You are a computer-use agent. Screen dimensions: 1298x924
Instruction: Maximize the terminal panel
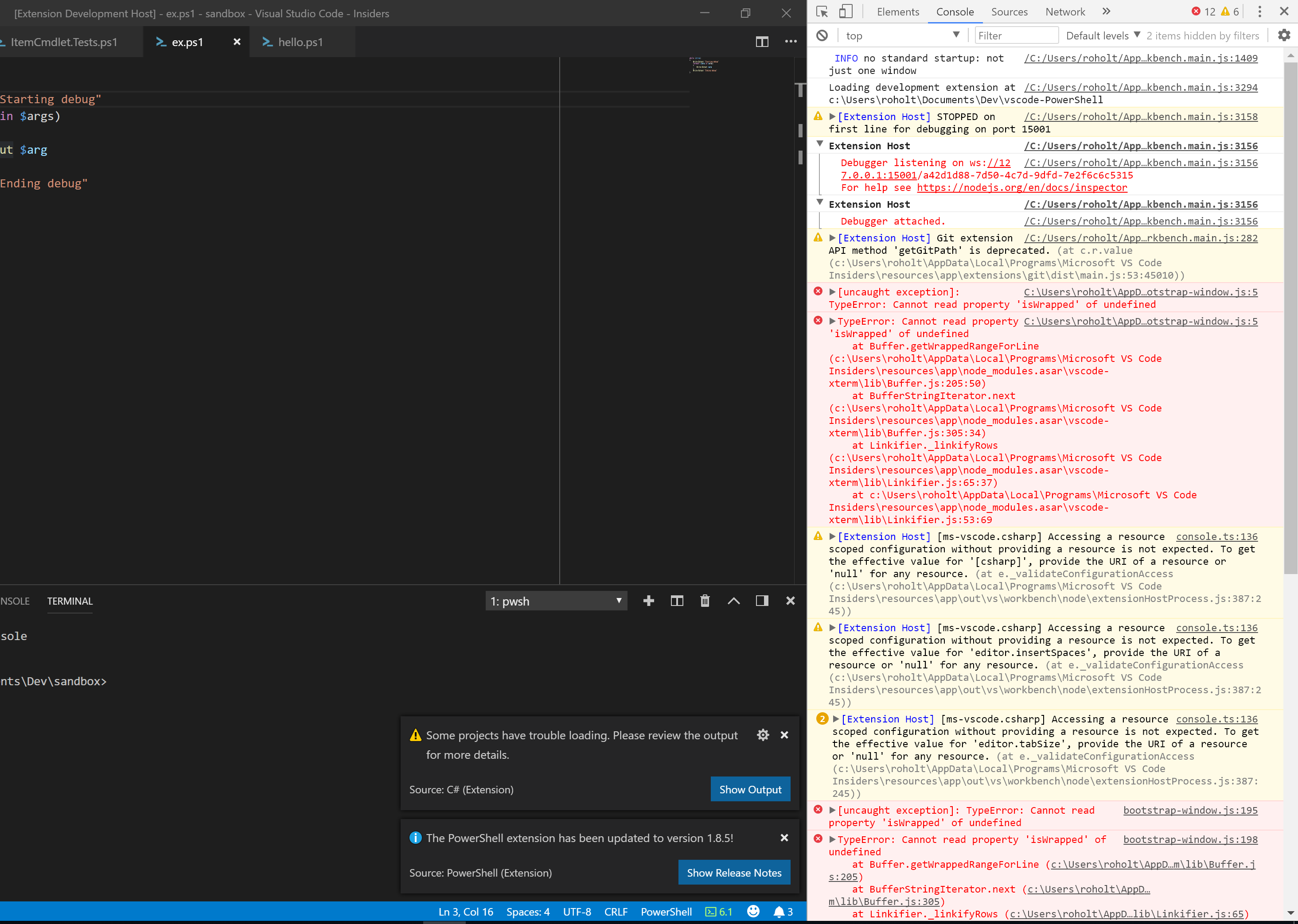(734, 600)
